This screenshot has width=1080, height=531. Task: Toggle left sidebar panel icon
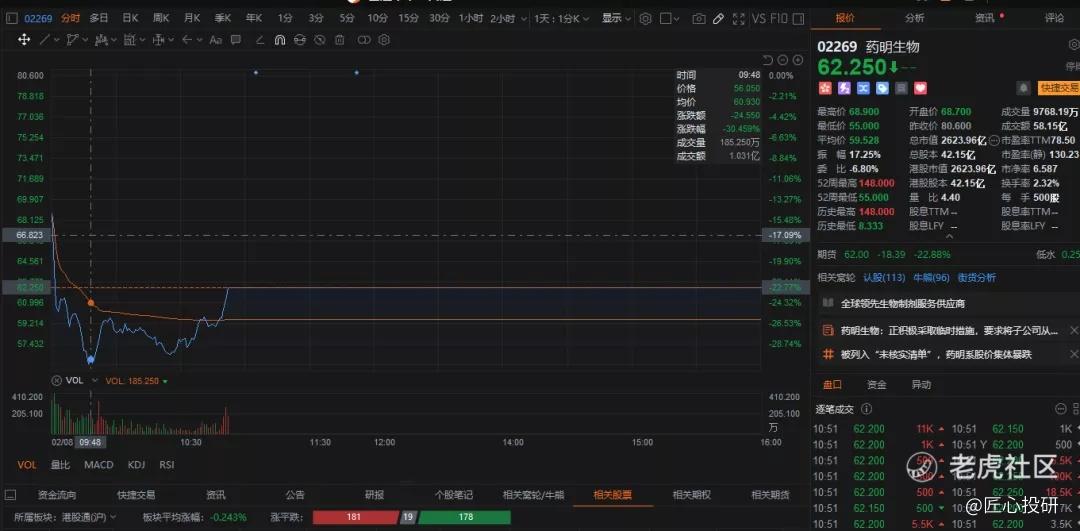click(x=11, y=19)
